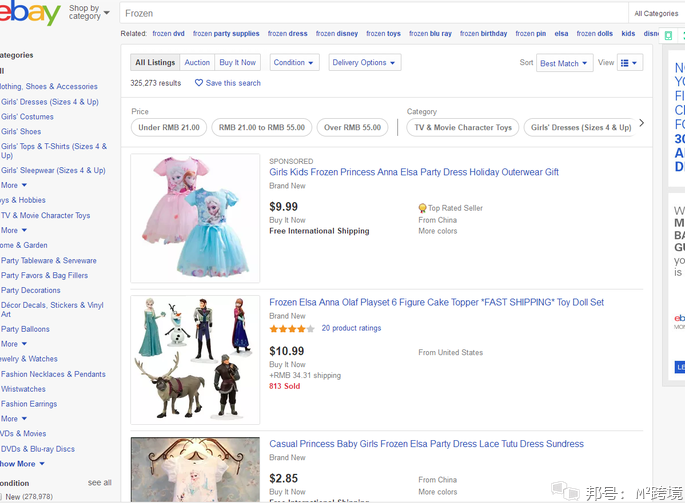Click see all next to Condition
685x503 pixels.
tap(100, 482)
